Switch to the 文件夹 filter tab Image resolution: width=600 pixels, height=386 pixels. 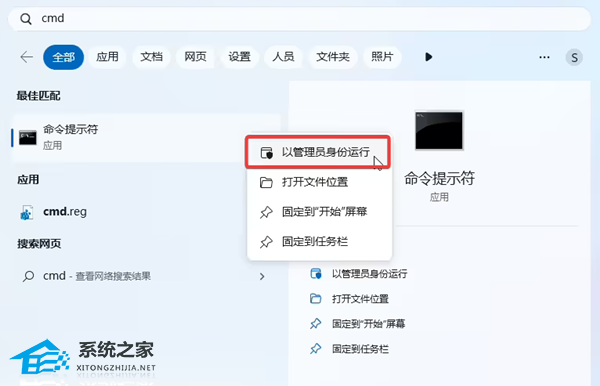click(x=333, y=57)
